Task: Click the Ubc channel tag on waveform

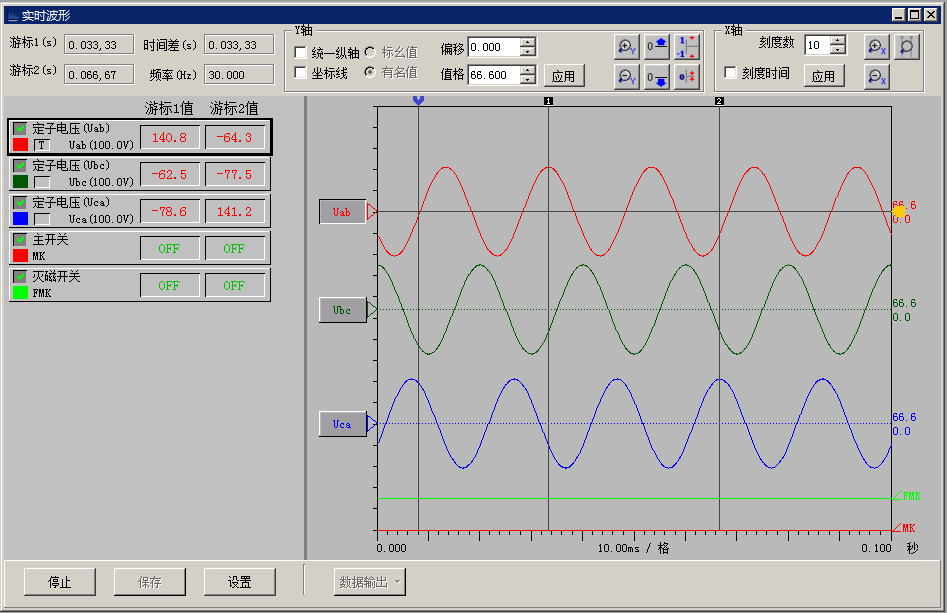Action: pos(342,310)
